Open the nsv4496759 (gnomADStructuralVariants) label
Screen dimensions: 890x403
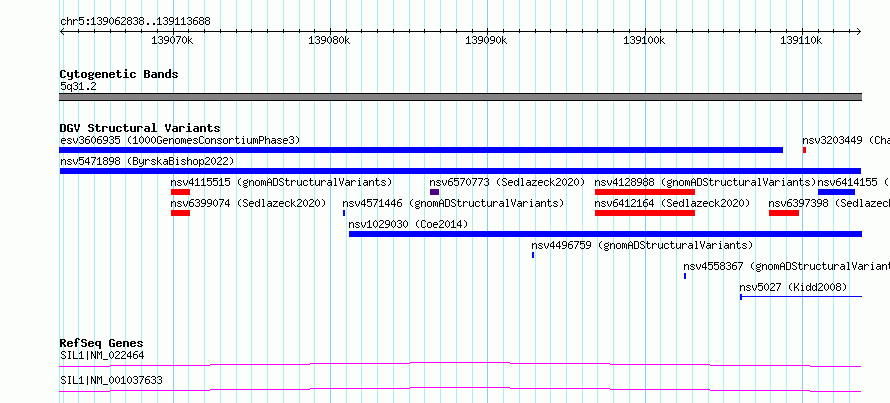pos(643,245)
